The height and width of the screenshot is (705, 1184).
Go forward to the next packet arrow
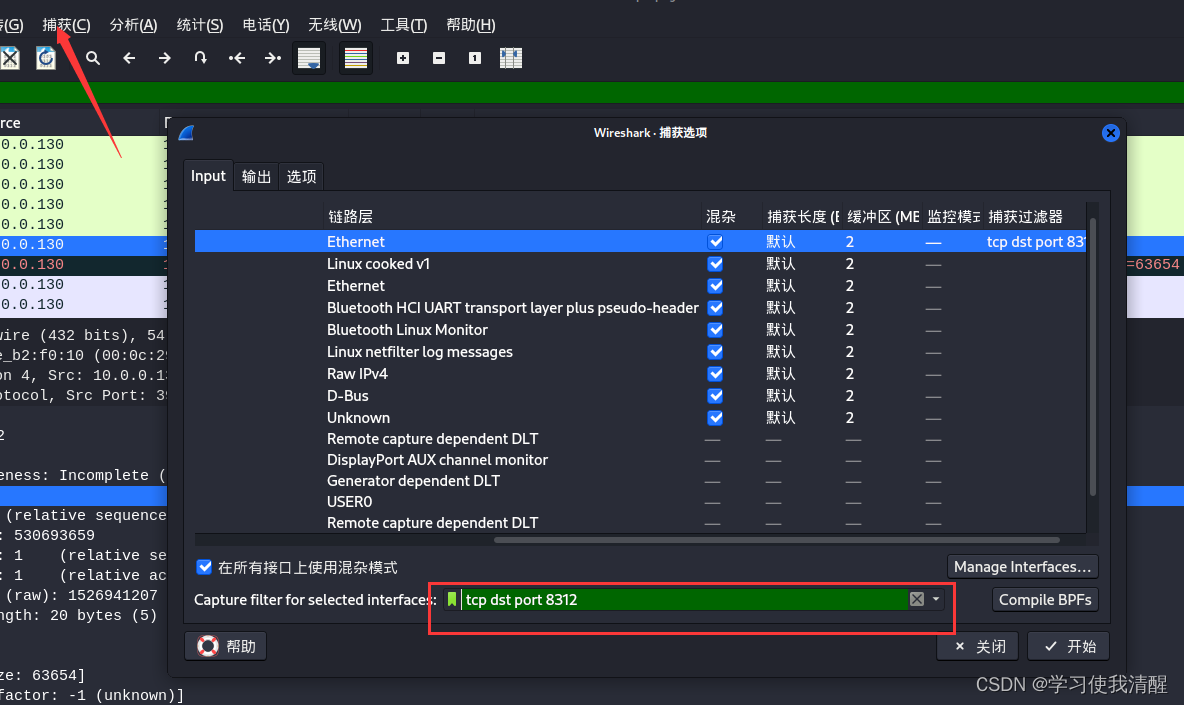point(165,58)
